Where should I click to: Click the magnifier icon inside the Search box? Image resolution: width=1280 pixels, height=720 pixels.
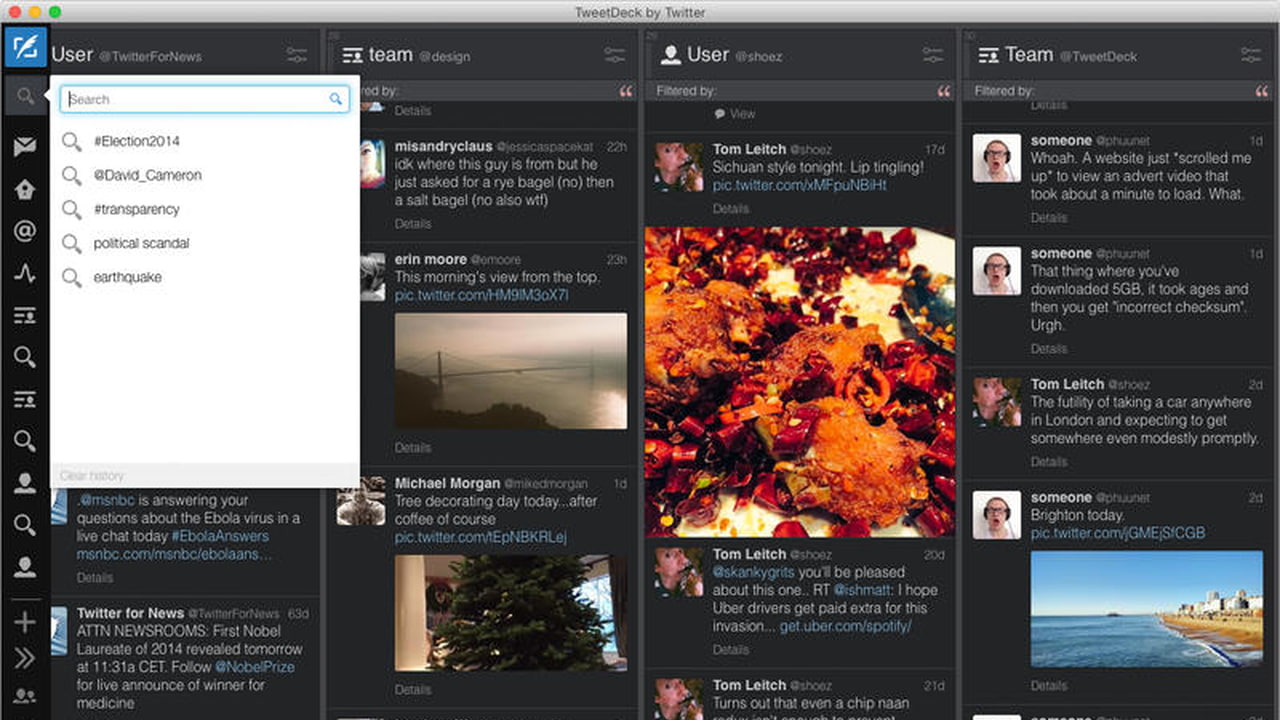tap(336, 99)
